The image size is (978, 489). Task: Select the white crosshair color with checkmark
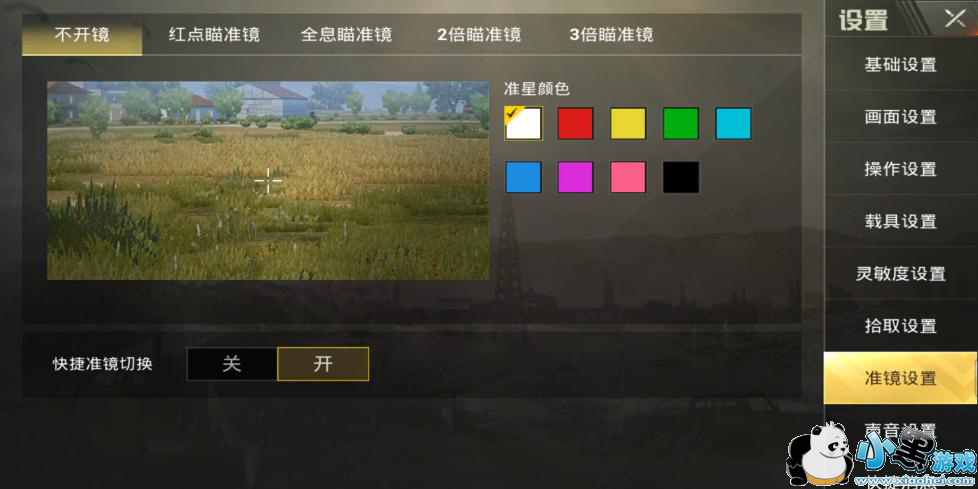pyautogui.click(x=523, y=123)
